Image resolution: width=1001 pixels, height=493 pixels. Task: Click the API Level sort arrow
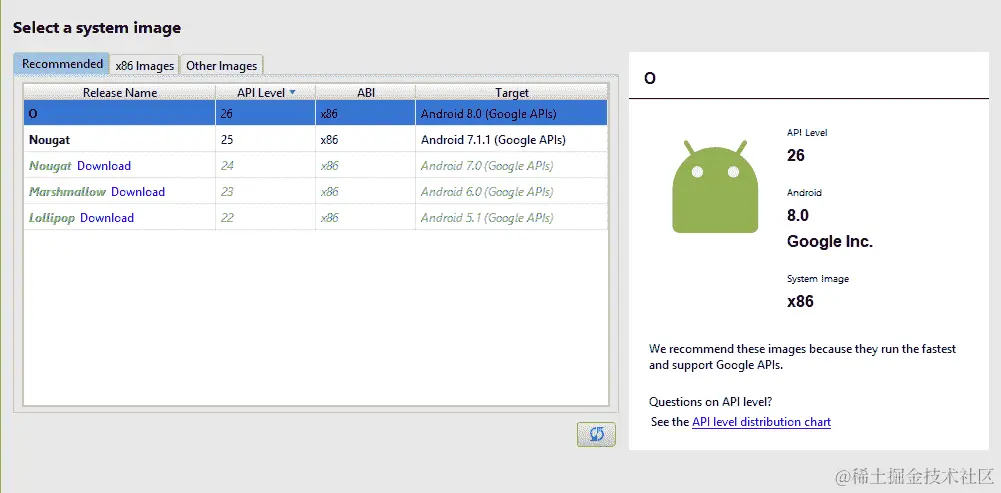tap(292, 92)
